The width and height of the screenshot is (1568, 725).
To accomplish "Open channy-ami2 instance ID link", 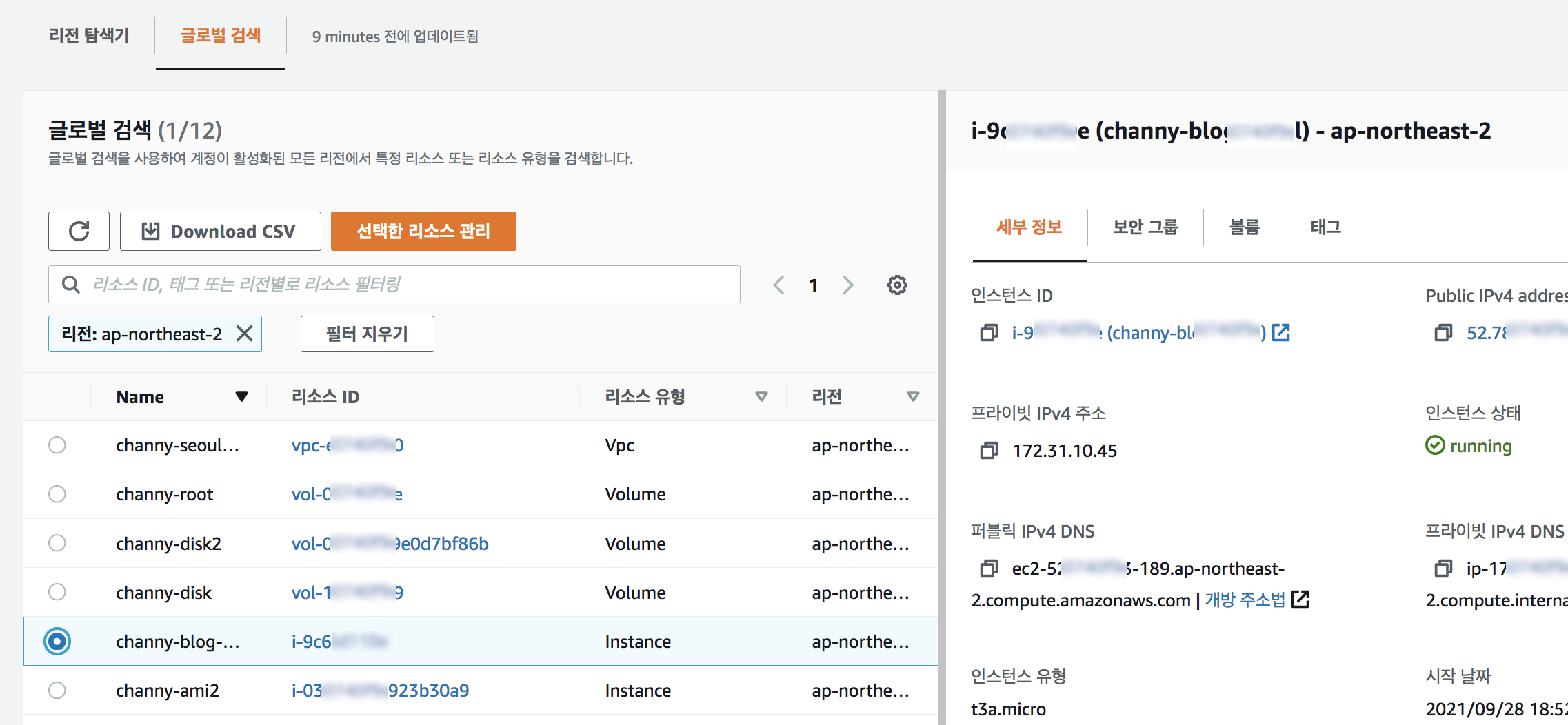I will click(380, 690).
